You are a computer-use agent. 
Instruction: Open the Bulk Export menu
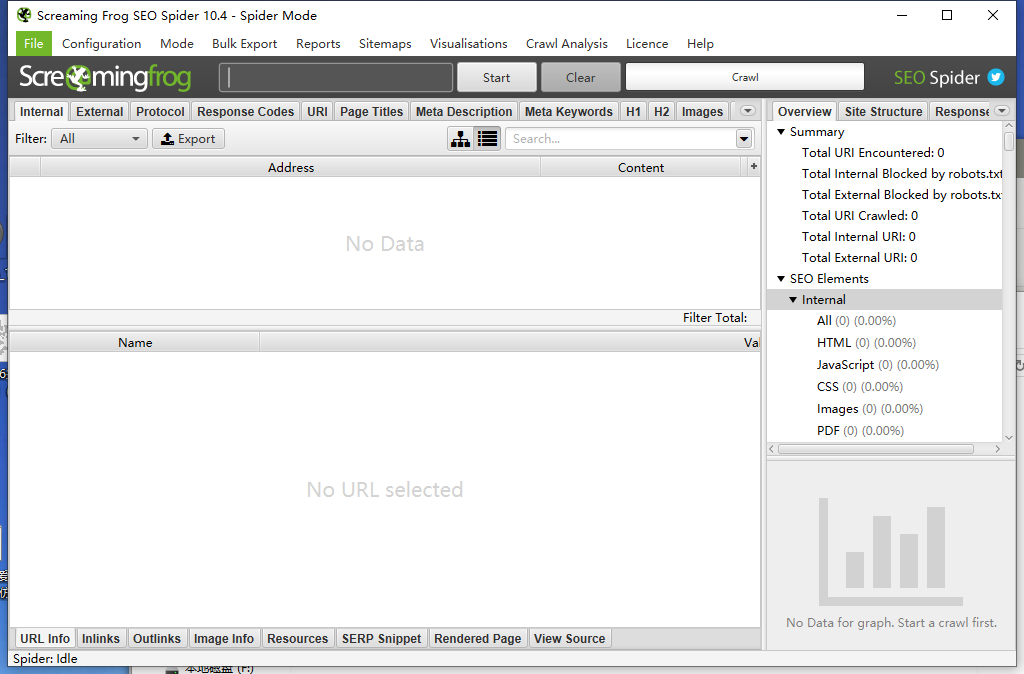click(x=244, y=43)
